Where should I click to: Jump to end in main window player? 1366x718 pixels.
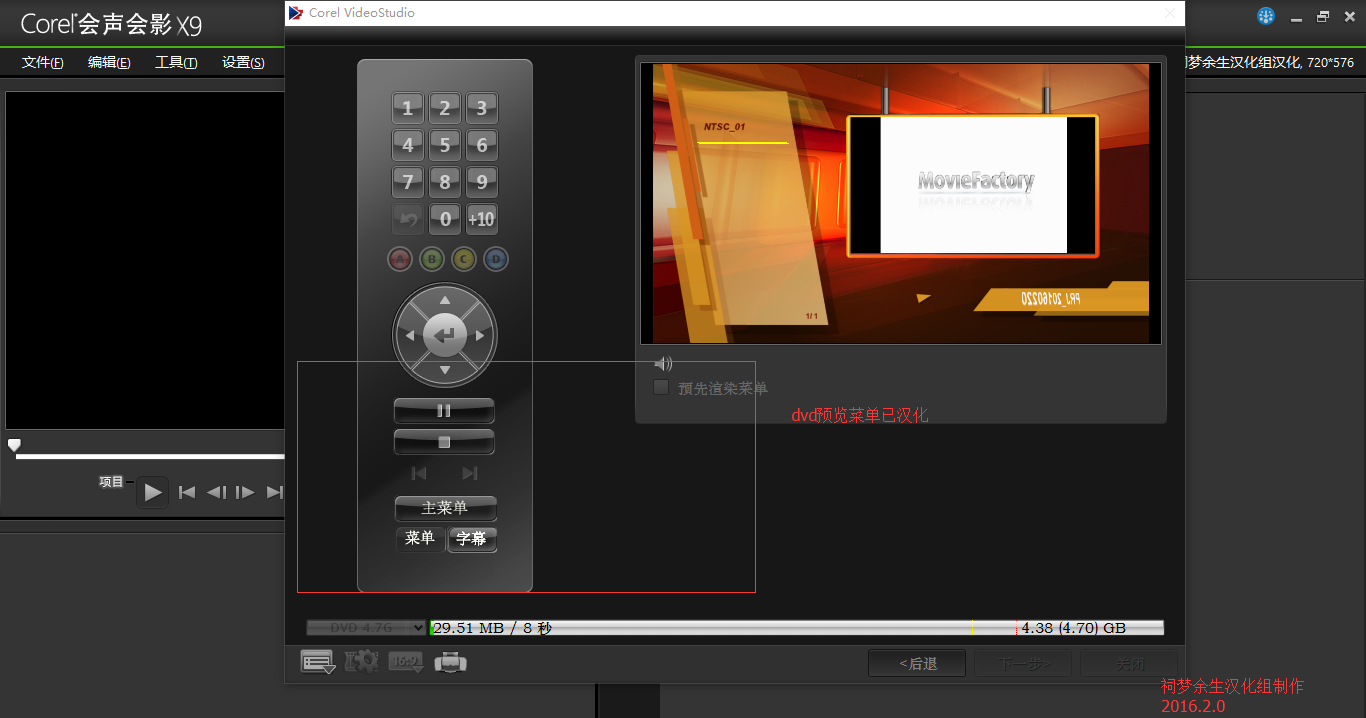point(275,492)
